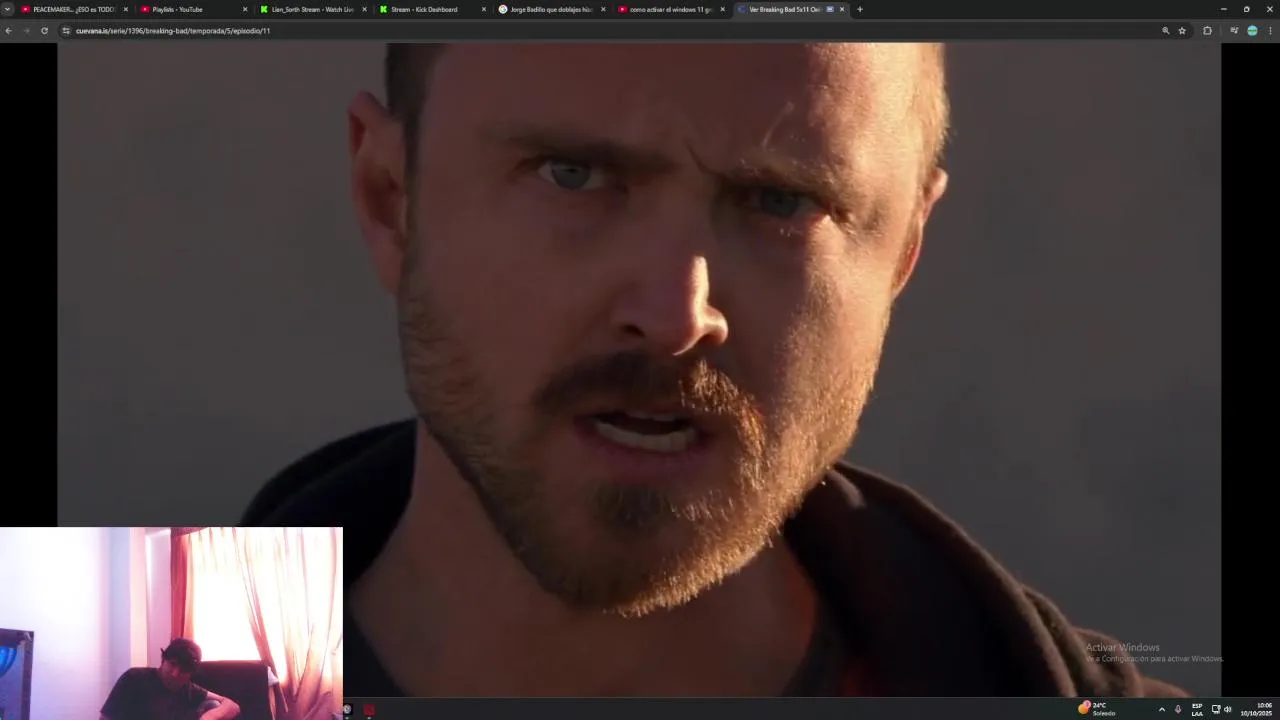Open the browser extensions puzzle icon
This screenshot has height=720, width=1280.
pyautogui.click(x=1207, y=31)
